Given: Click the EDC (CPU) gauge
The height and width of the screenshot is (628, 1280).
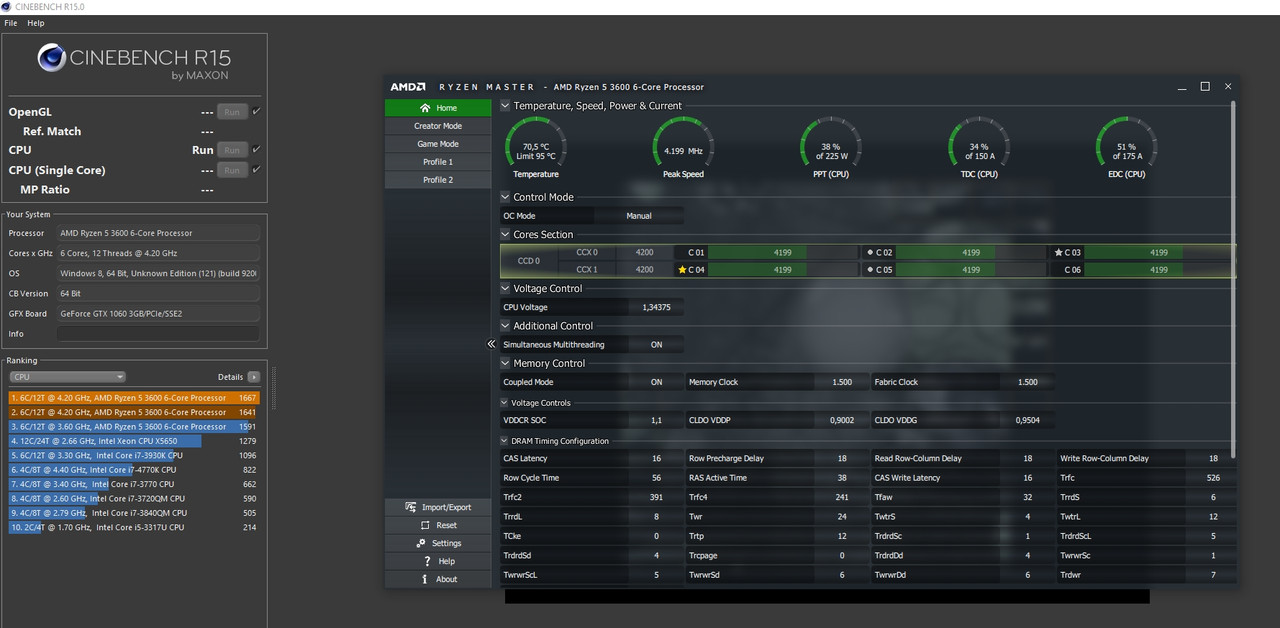Looking at the screenshot, I should [1126, 147].
